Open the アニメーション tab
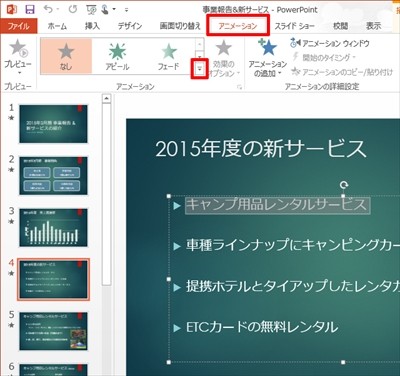Image resolution: width=400 pixels, height=376 pixels. (238, 26)
